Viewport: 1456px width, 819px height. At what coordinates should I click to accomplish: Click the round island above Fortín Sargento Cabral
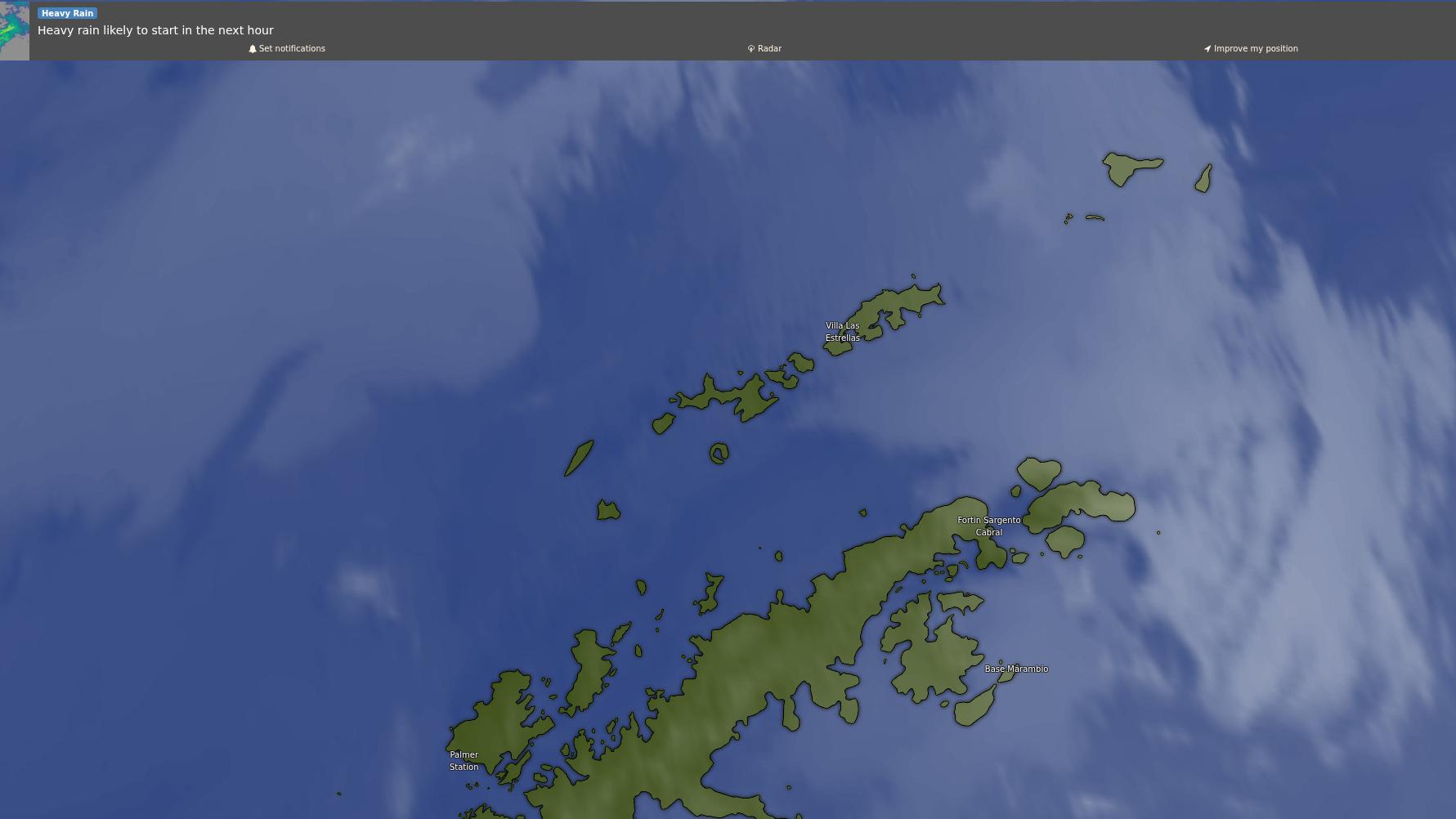pyautogui.click(x=1038, y=473)
